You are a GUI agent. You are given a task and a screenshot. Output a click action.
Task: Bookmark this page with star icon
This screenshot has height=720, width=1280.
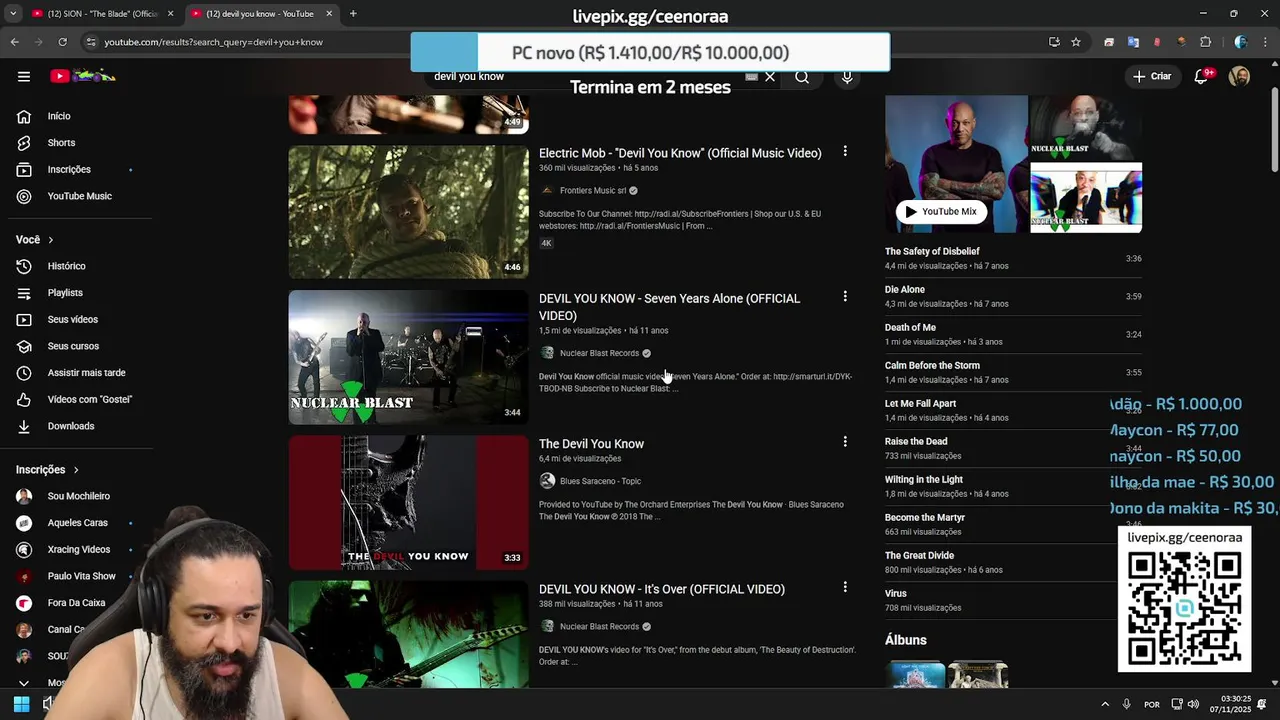tap(1076, 42)
